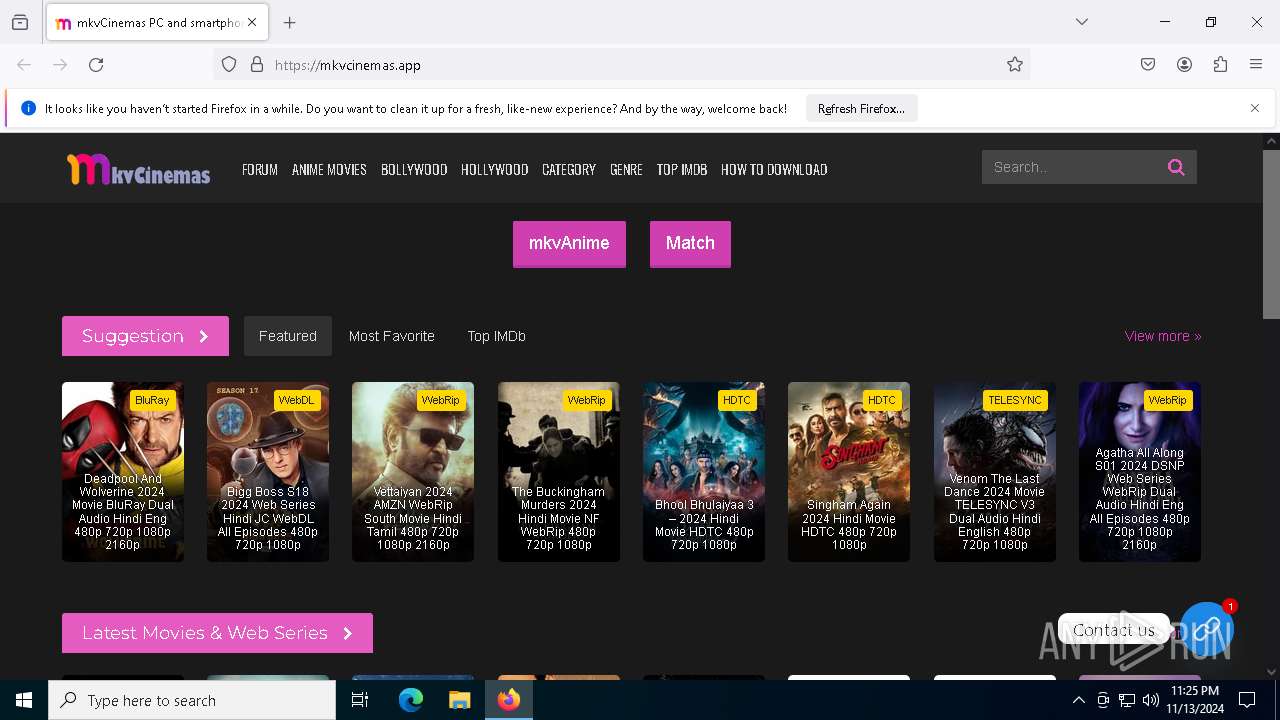Click the site security padlock
Screen dimensions: 1280x720
pos(257,65)
